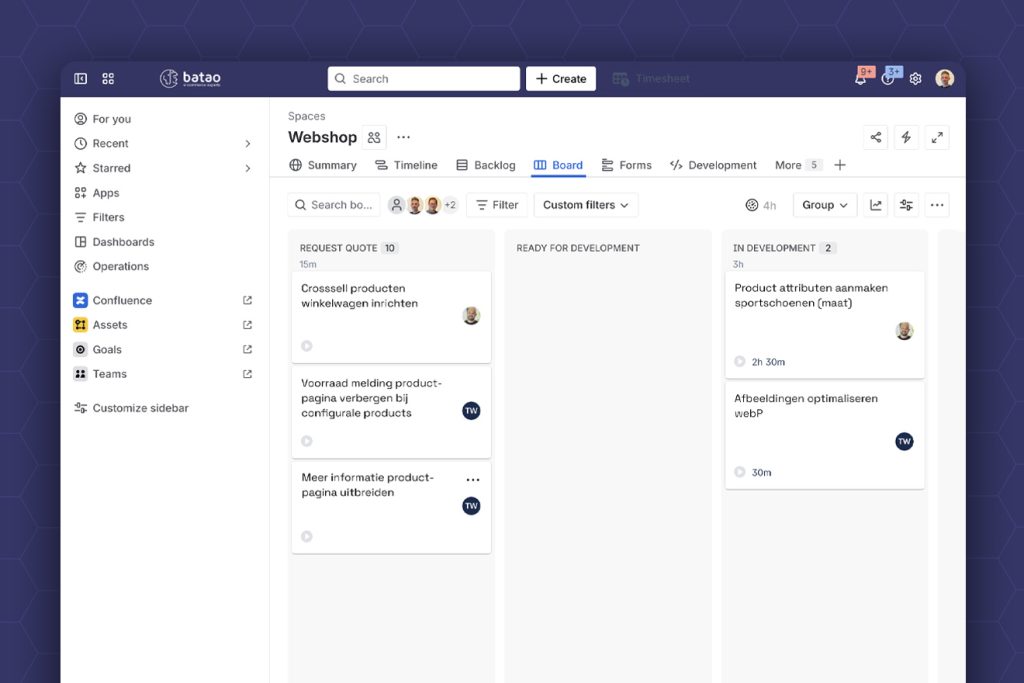Open the Custom filters dropdown

586,205
